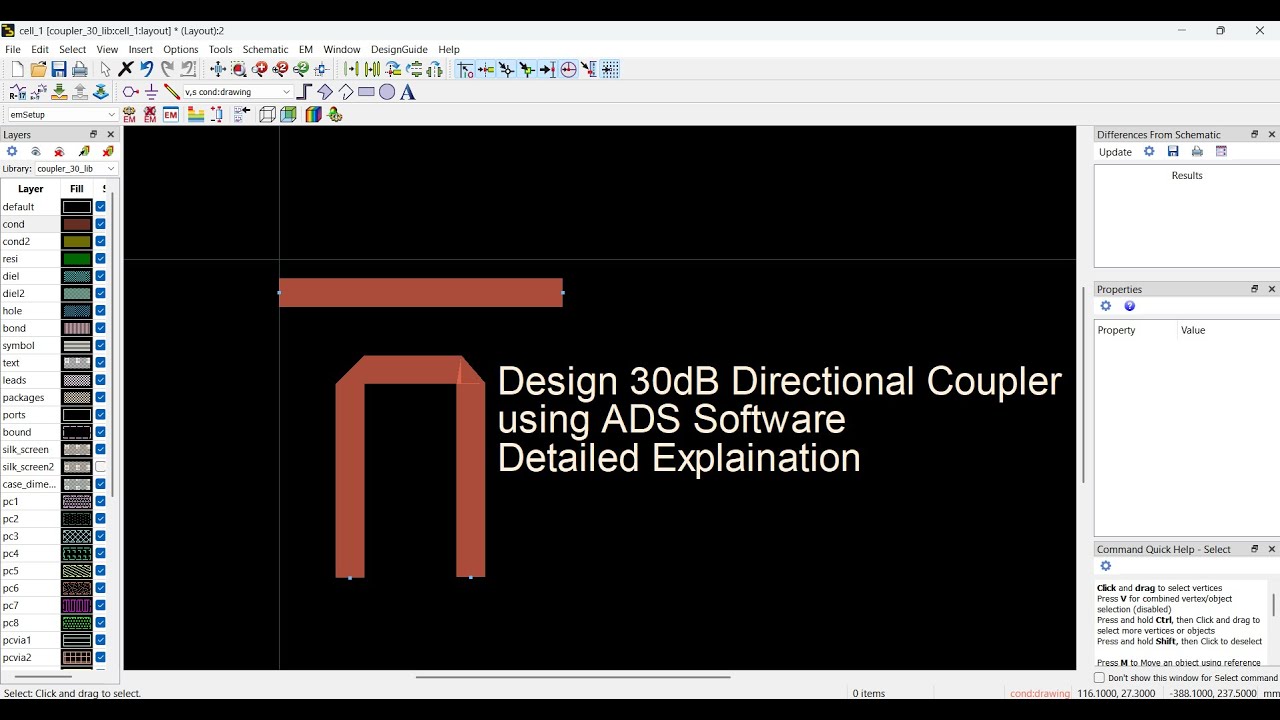Viewport: 1280px width, 720px height.
Task: Click the Value column header in Properties
Action: pyautogui.click(x=1193, y=330)
